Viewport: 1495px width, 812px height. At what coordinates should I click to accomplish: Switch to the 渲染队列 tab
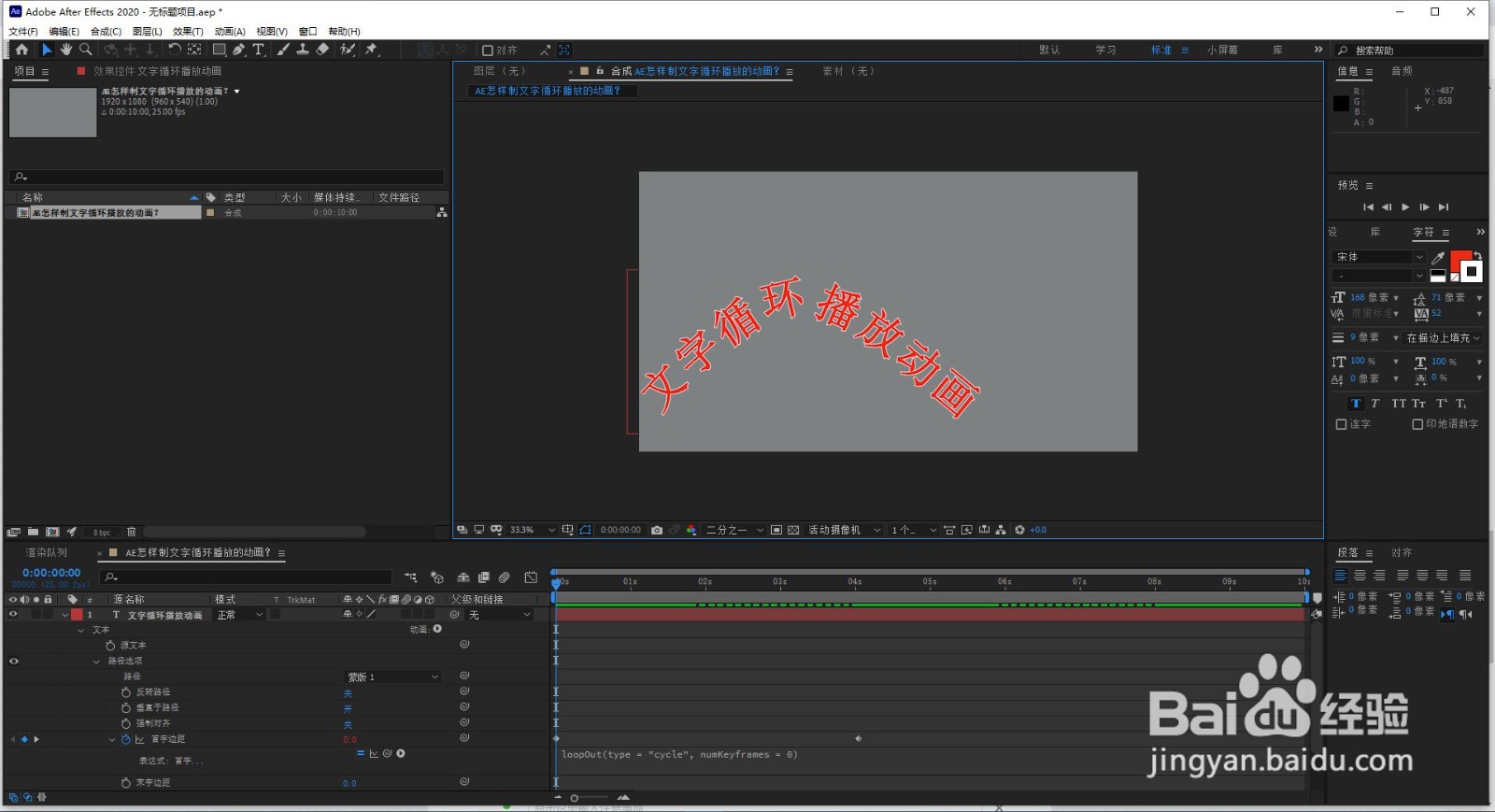pos(47,553)
